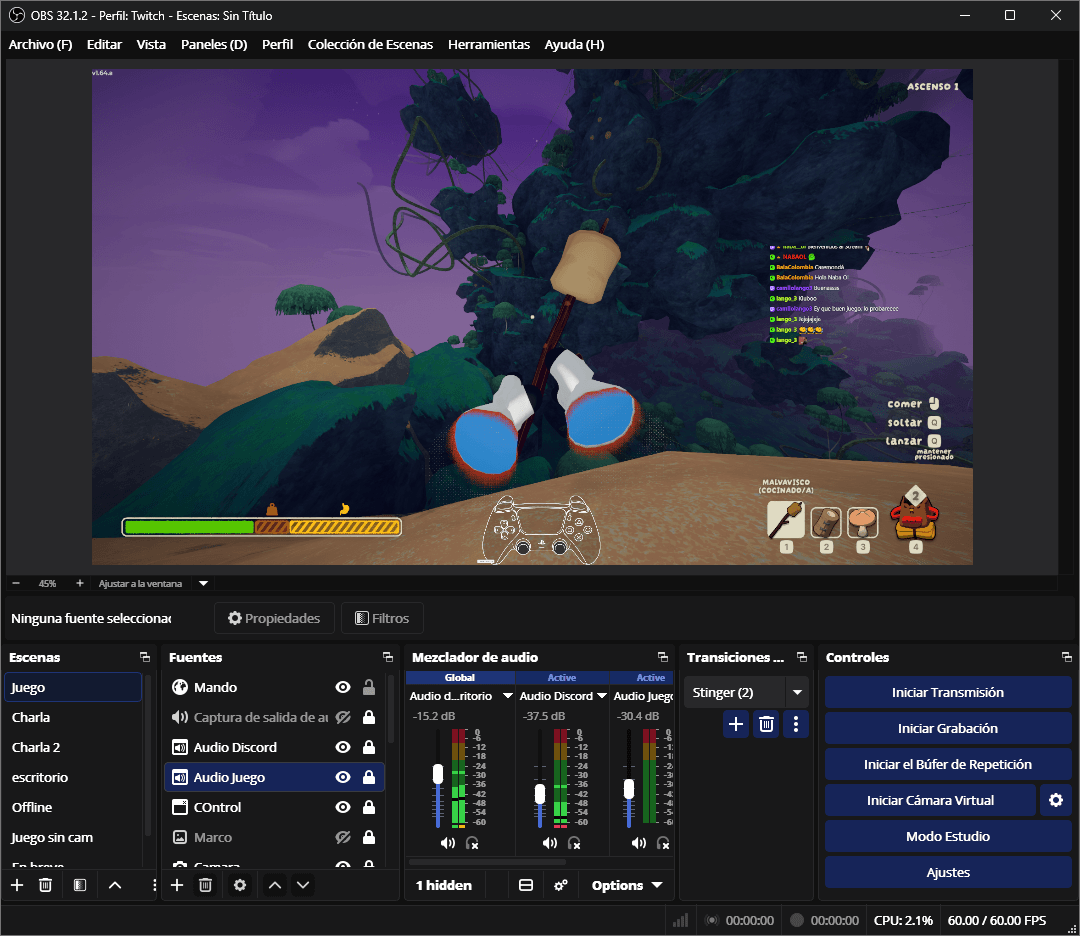Pop out the Controles dock panel

(x=1067, y=657)
